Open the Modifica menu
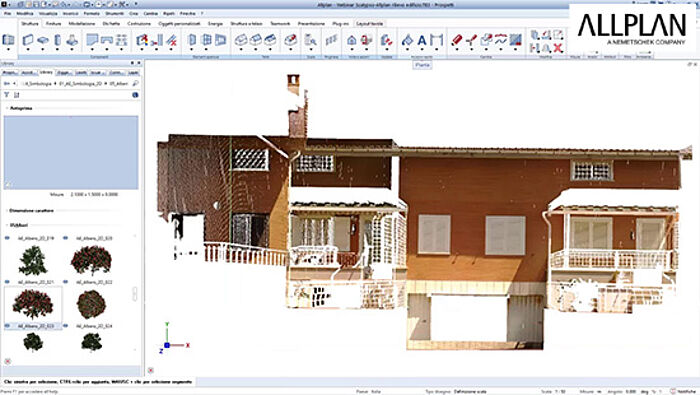Viewport: 700px width, 395px height. [x=25, y=14]
